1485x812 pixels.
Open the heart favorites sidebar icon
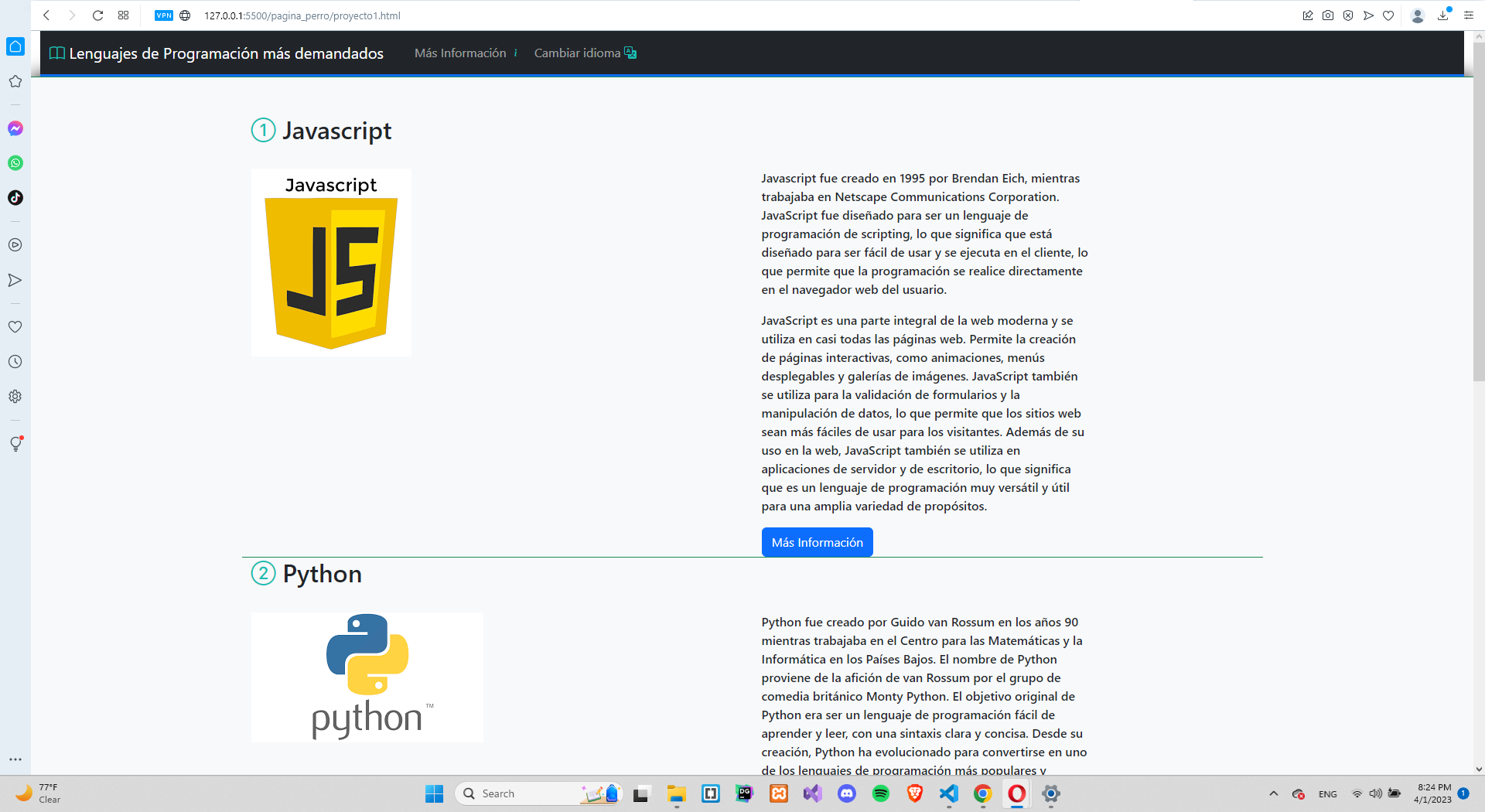[x=15, y=327]
